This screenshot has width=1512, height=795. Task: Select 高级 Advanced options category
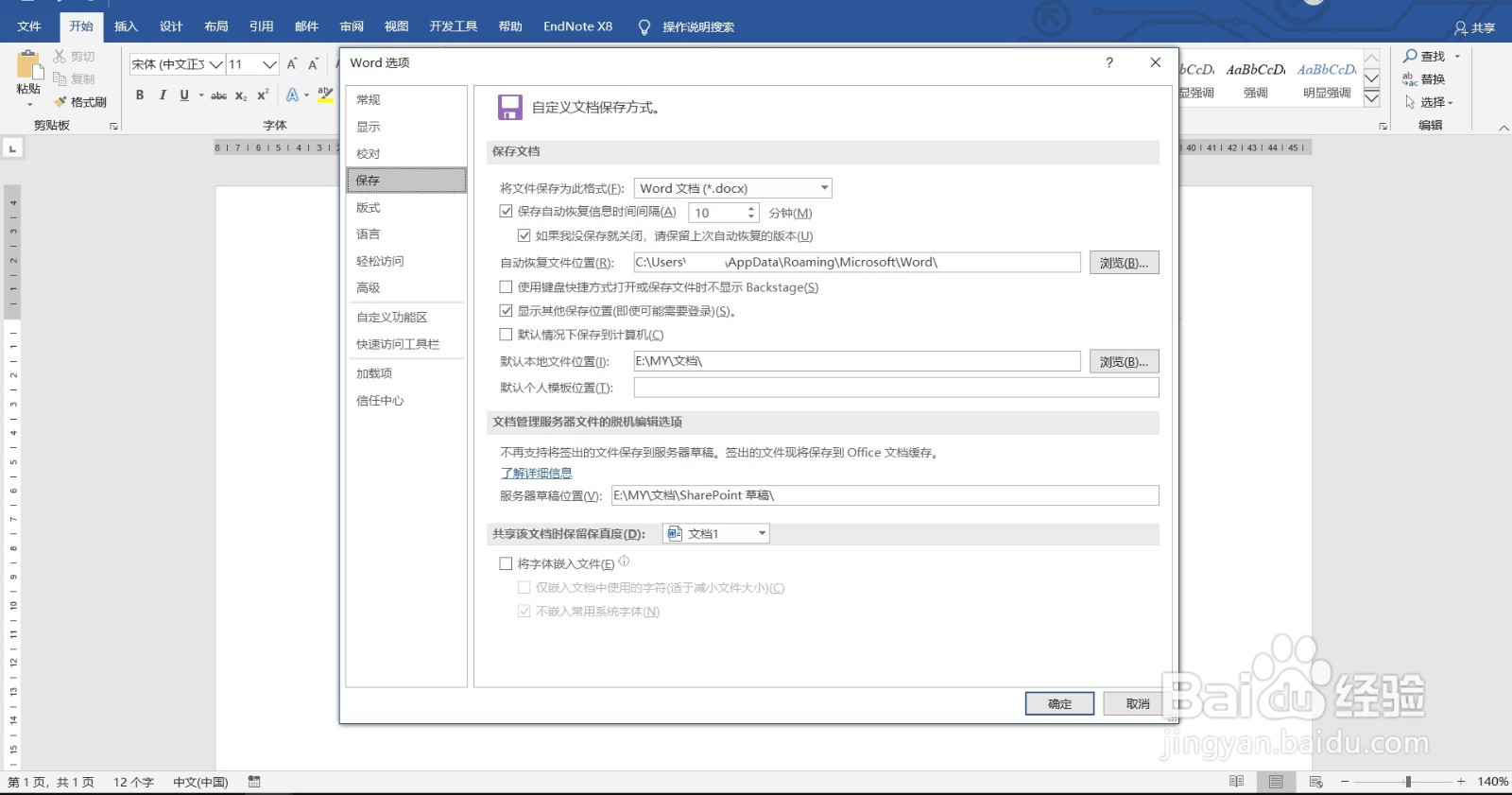[x=406, y=287]
